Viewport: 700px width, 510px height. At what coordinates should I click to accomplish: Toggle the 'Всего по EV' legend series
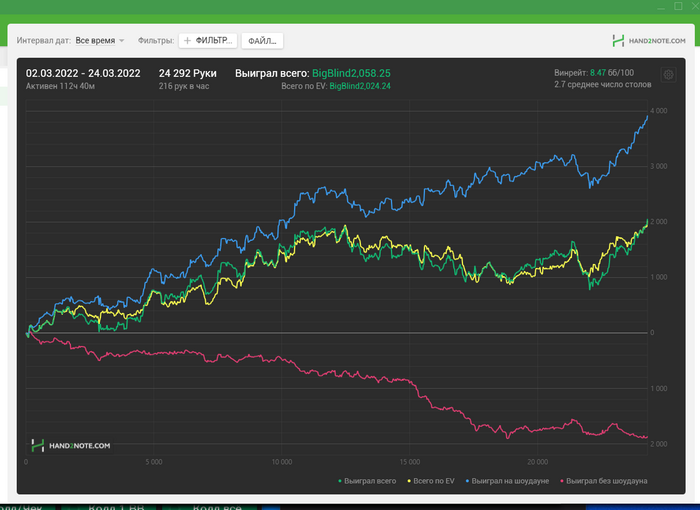pyautogui.click(x=431, y=481)
